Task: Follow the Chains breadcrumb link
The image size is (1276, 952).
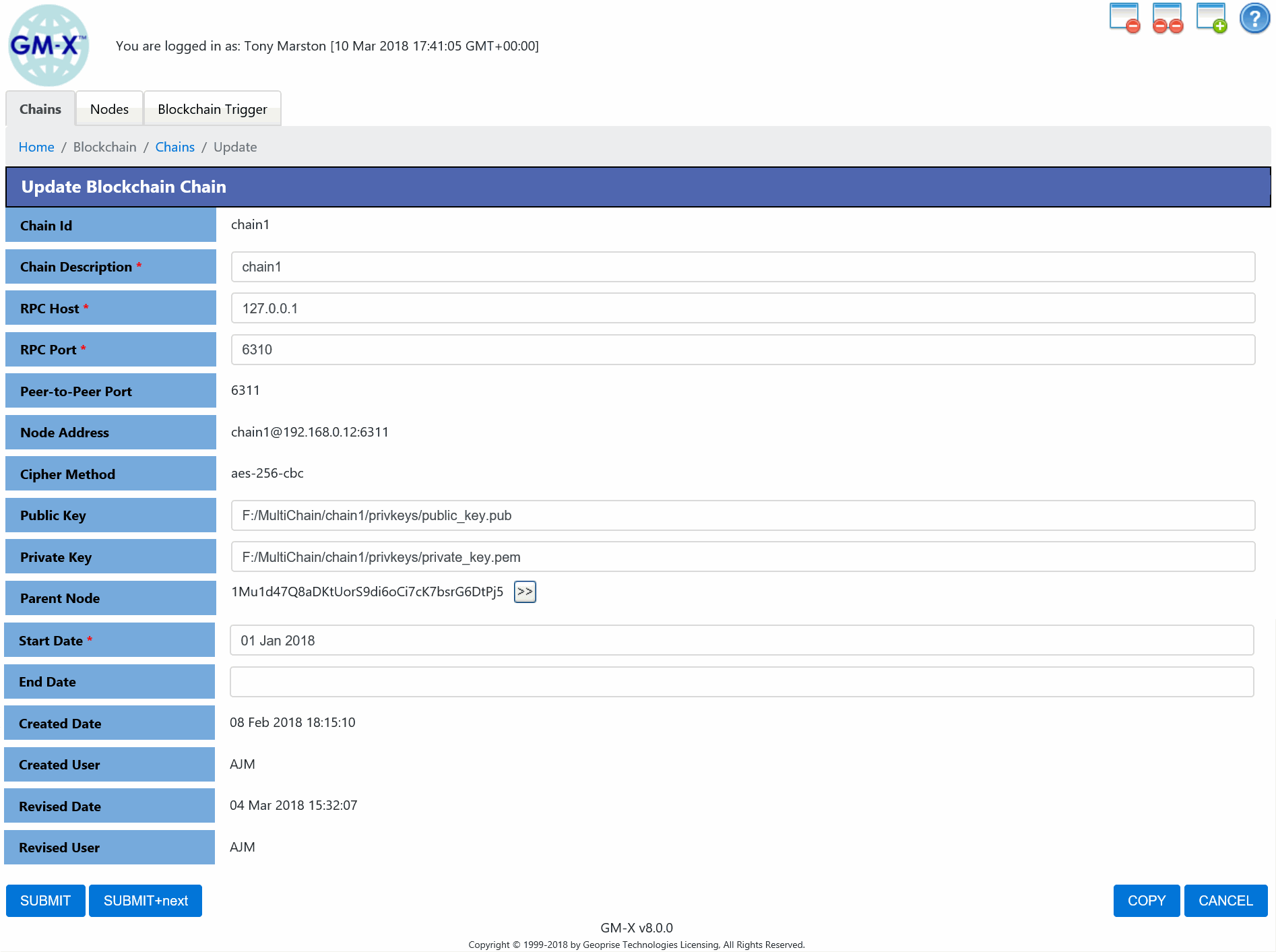Action: pyautogui.click(x=174, y=147)
